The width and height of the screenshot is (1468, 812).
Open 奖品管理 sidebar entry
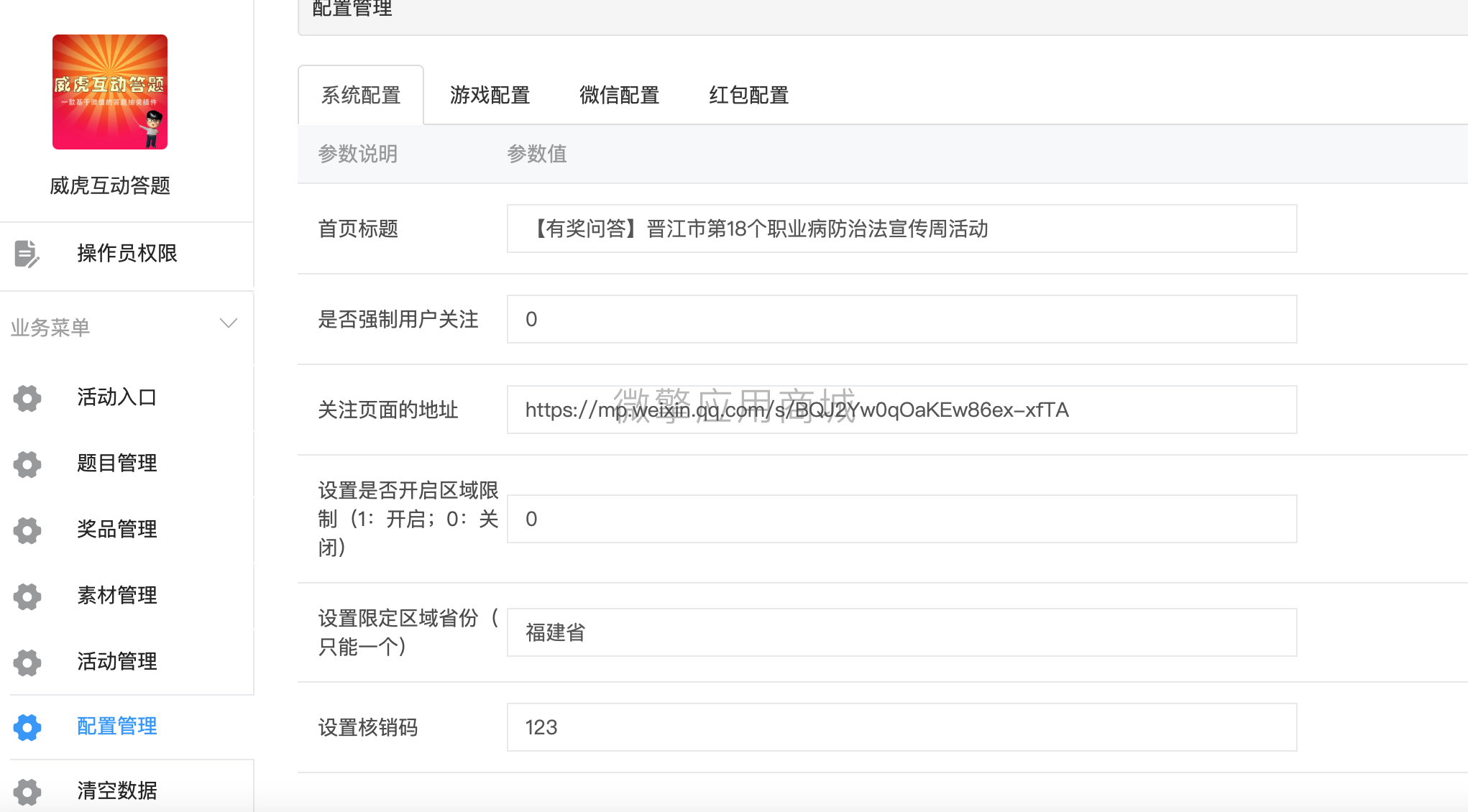pyautogui.click(x=117, y=530)
